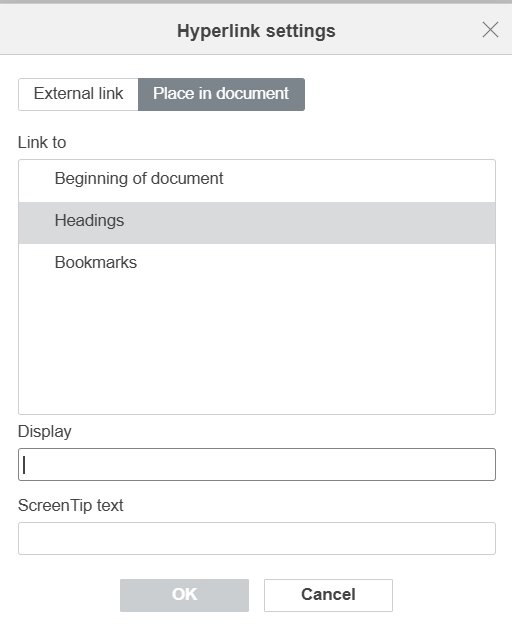The width and height of the screenshot is (512, 627).
Task: Link to the document's beginning option
Action: [x=257, y=181]
